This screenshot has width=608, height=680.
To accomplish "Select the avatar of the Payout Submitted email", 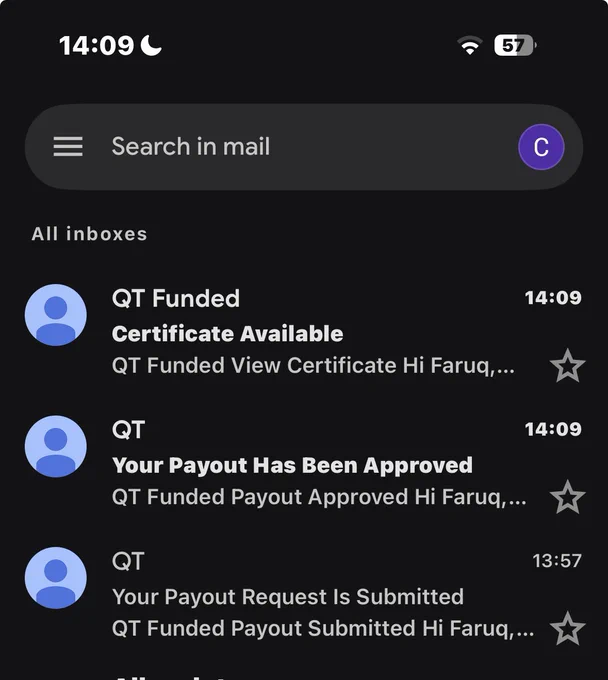I will 56,578.
